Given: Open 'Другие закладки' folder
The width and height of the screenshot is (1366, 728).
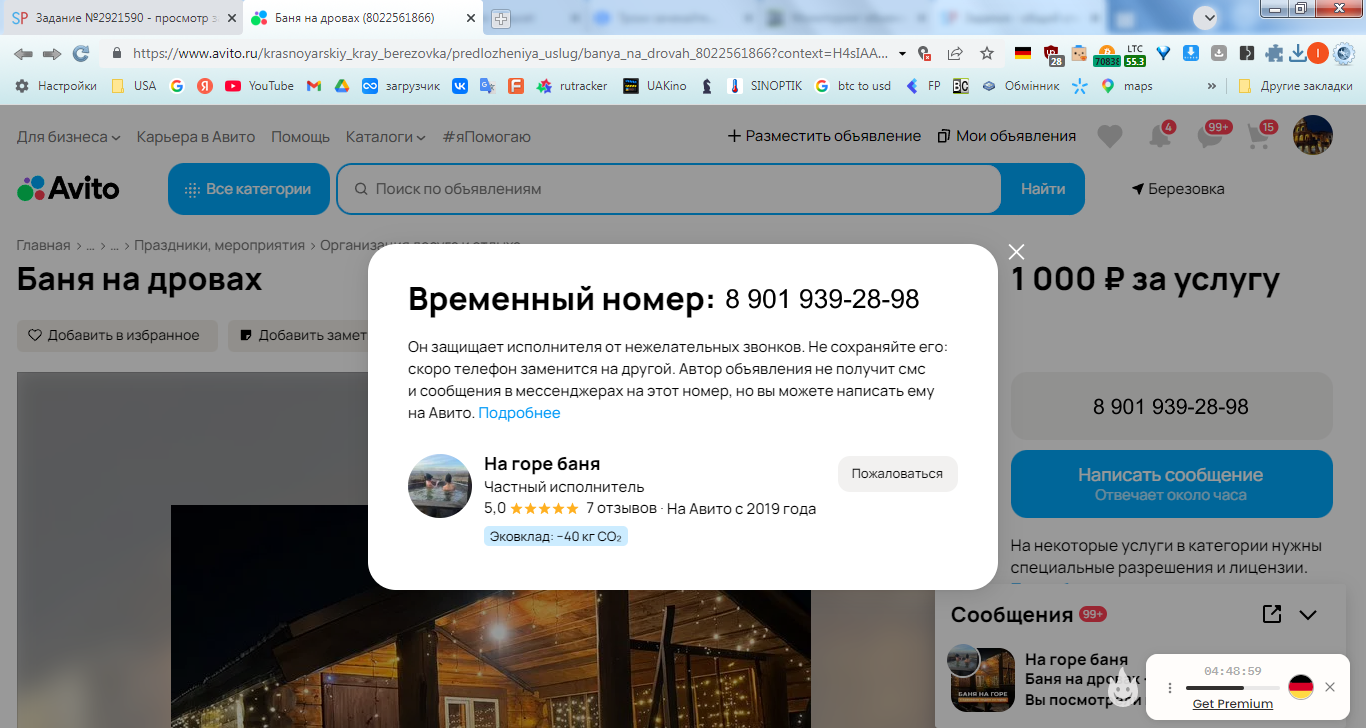Looking at the screenshot, I should 1295,86.
